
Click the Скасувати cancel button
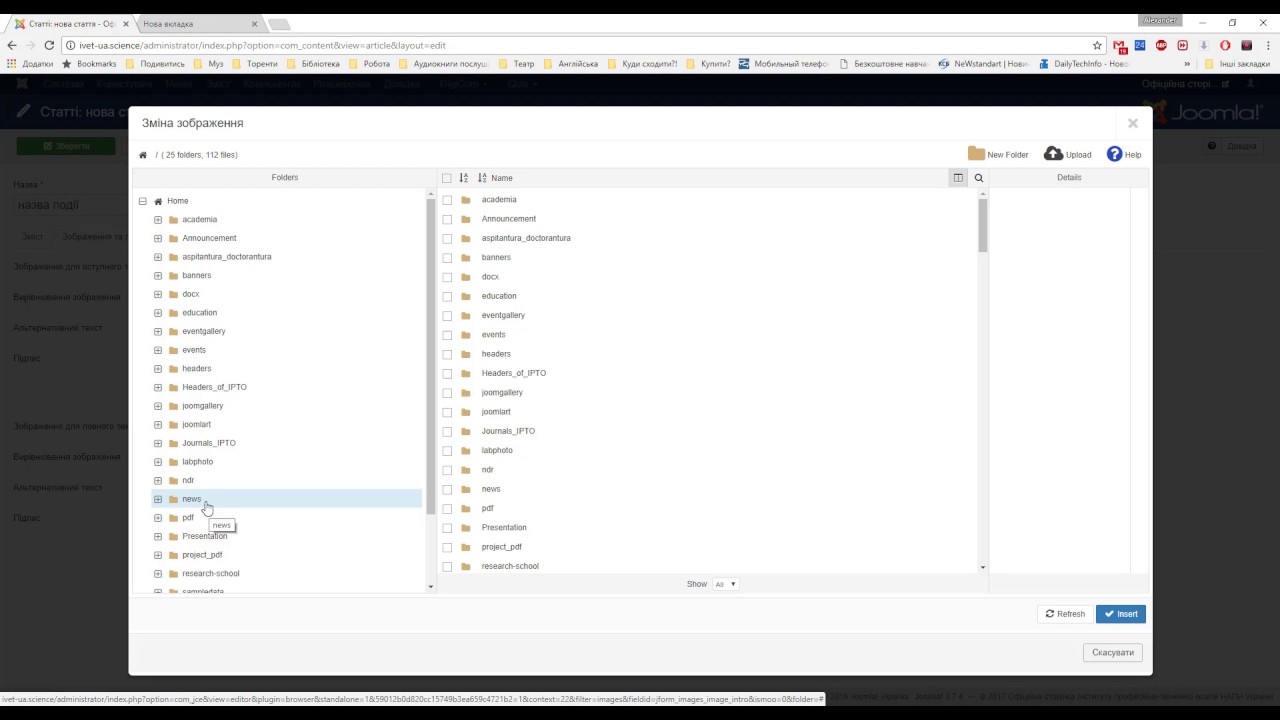[x=1112, y=652]
